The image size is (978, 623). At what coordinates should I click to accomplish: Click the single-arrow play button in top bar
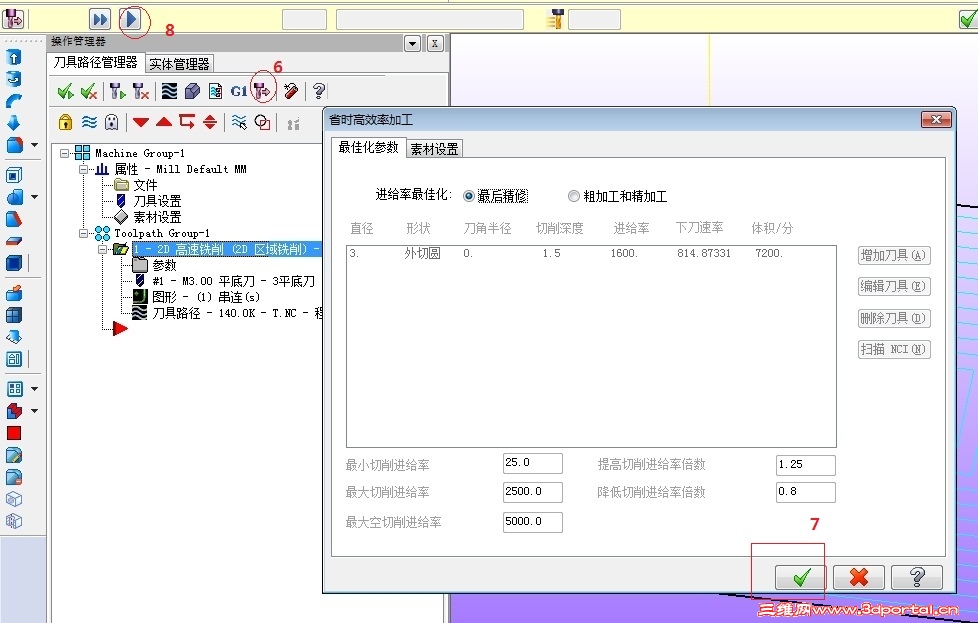[132, 19]
